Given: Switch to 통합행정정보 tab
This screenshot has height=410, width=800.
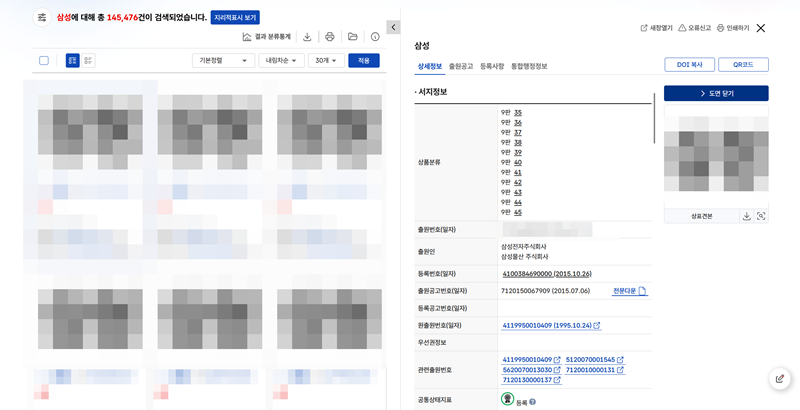Looking at the screenshot, I should tap(529, 66).
